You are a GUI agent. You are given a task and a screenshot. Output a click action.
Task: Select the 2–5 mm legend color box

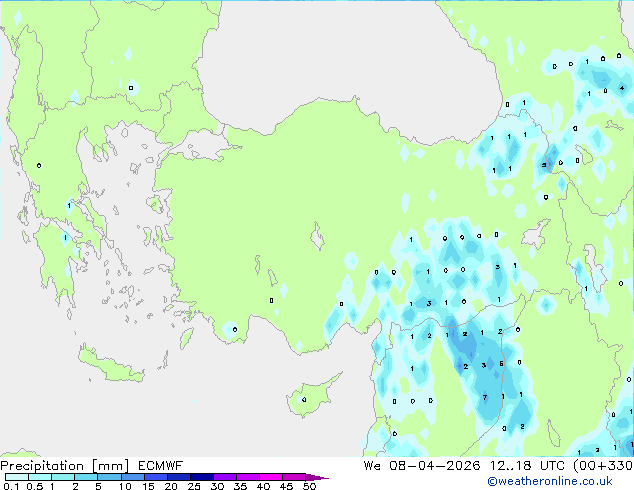pyautogui.click(x=86, y=477)
